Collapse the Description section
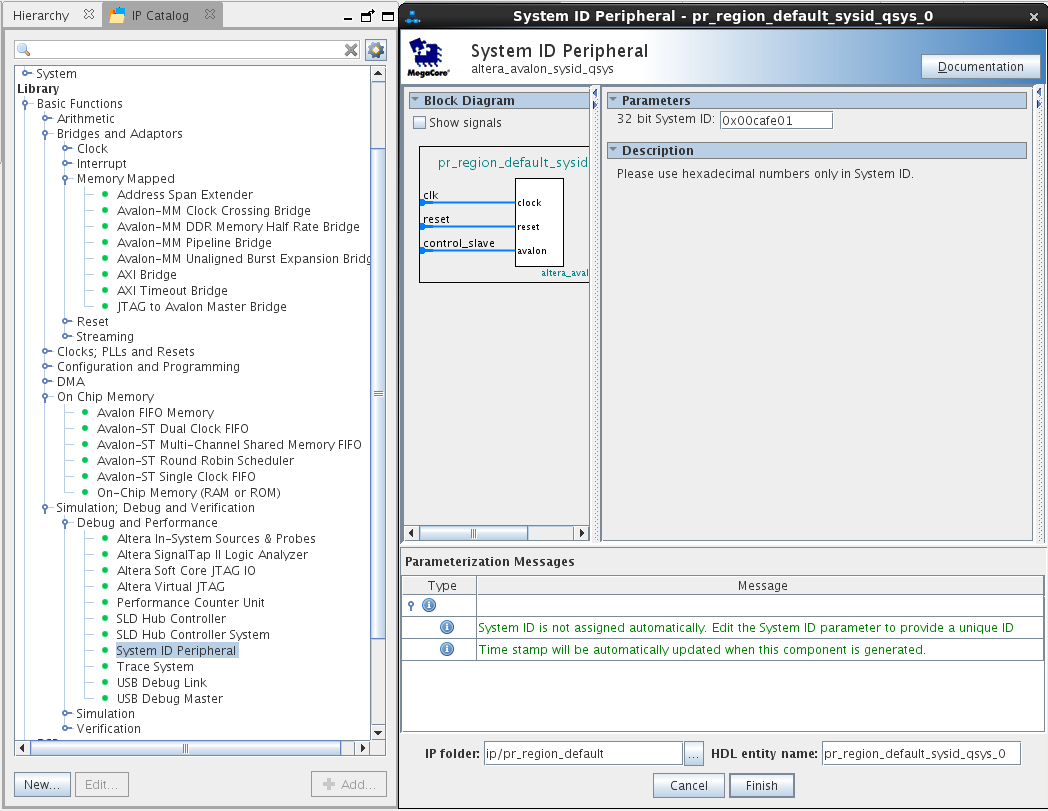 pyautogui.click(x=613, y=150)
